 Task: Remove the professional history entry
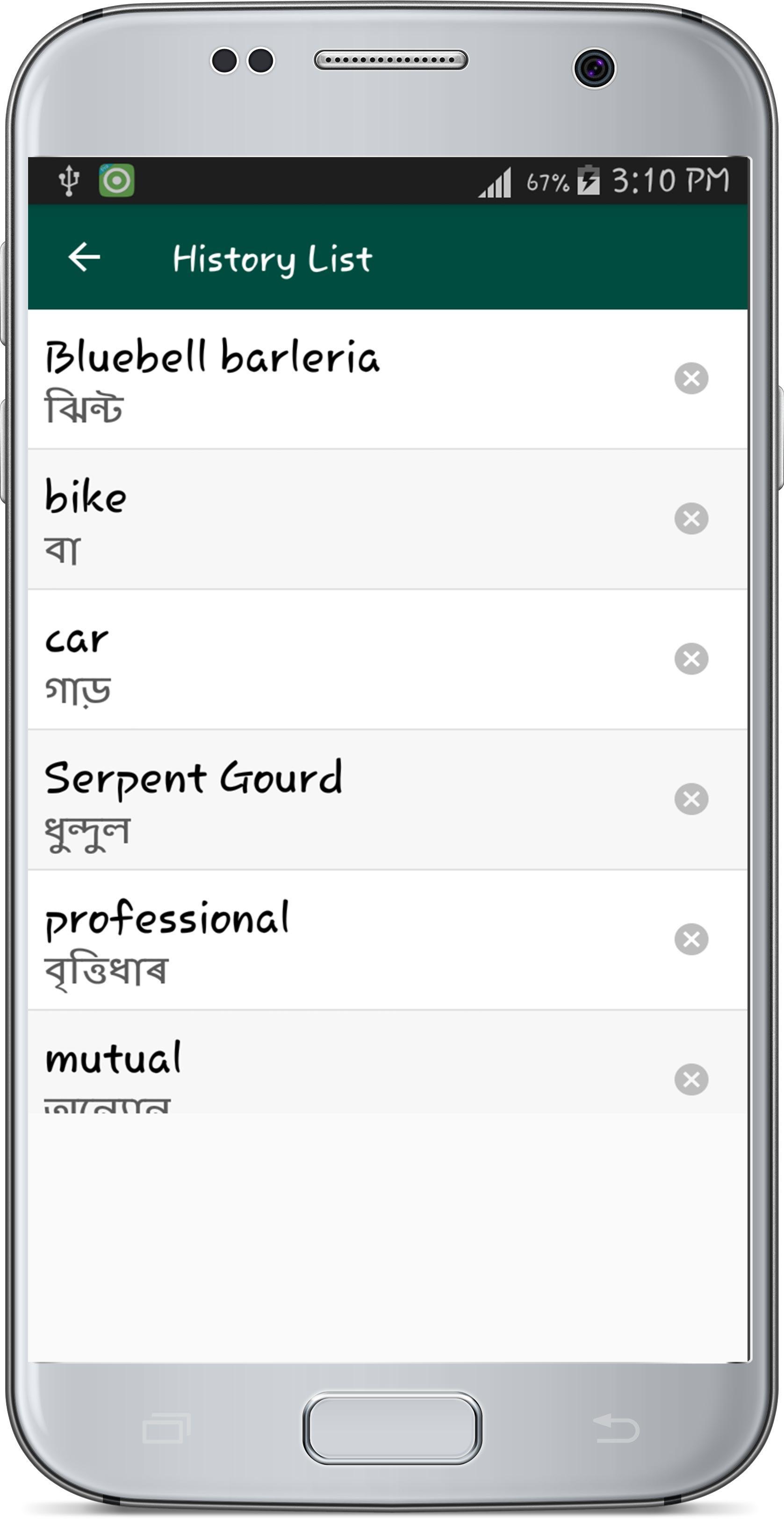[x=691, y=939]
